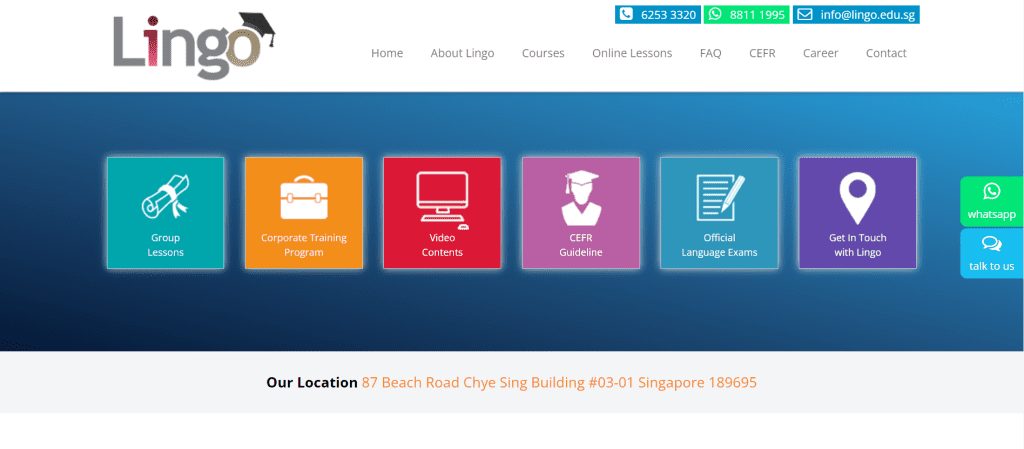
Task: Click the Our Location label
Action: (x=312, y=382)
